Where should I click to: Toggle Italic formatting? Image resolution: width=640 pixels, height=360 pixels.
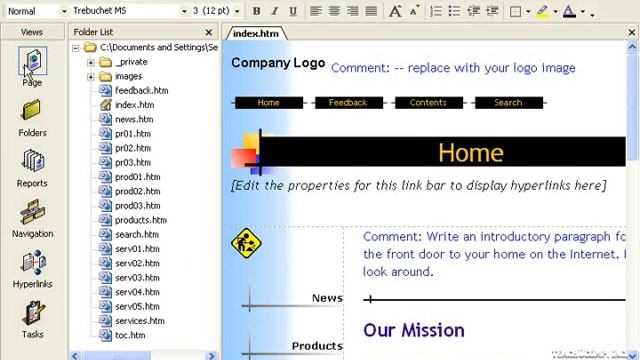(275, 11)
